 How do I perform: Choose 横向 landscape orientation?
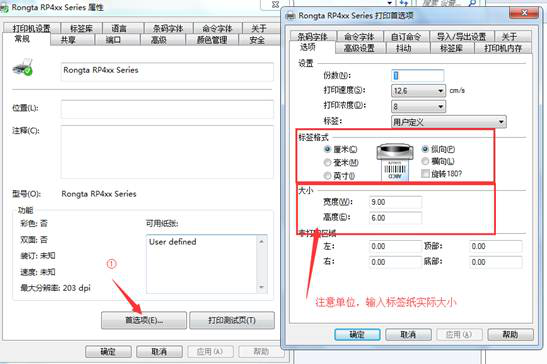tap(425, 161)
